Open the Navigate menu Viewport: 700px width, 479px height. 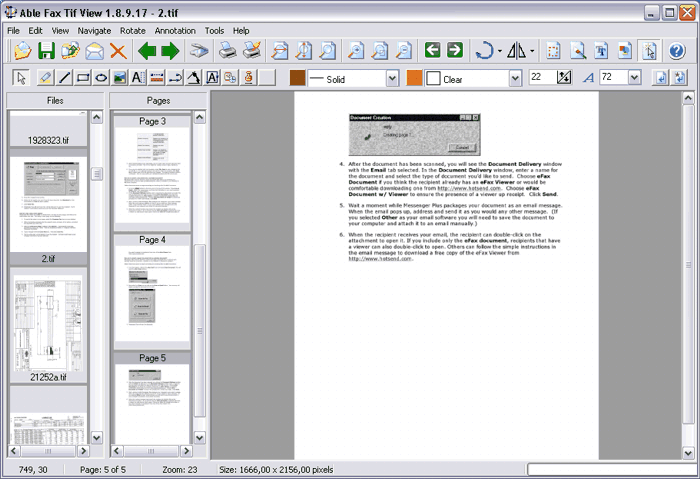pos(94,31)
